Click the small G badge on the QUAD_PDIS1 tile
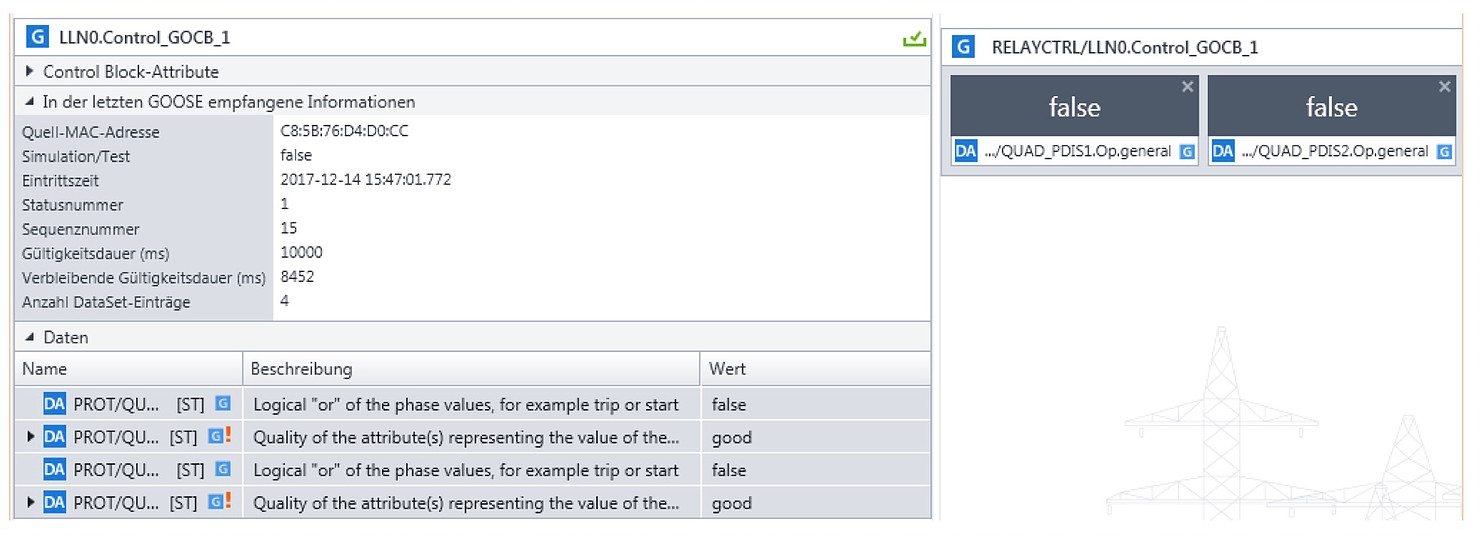The height and width of the screenshot is (537, 1480). [1187, 152]
